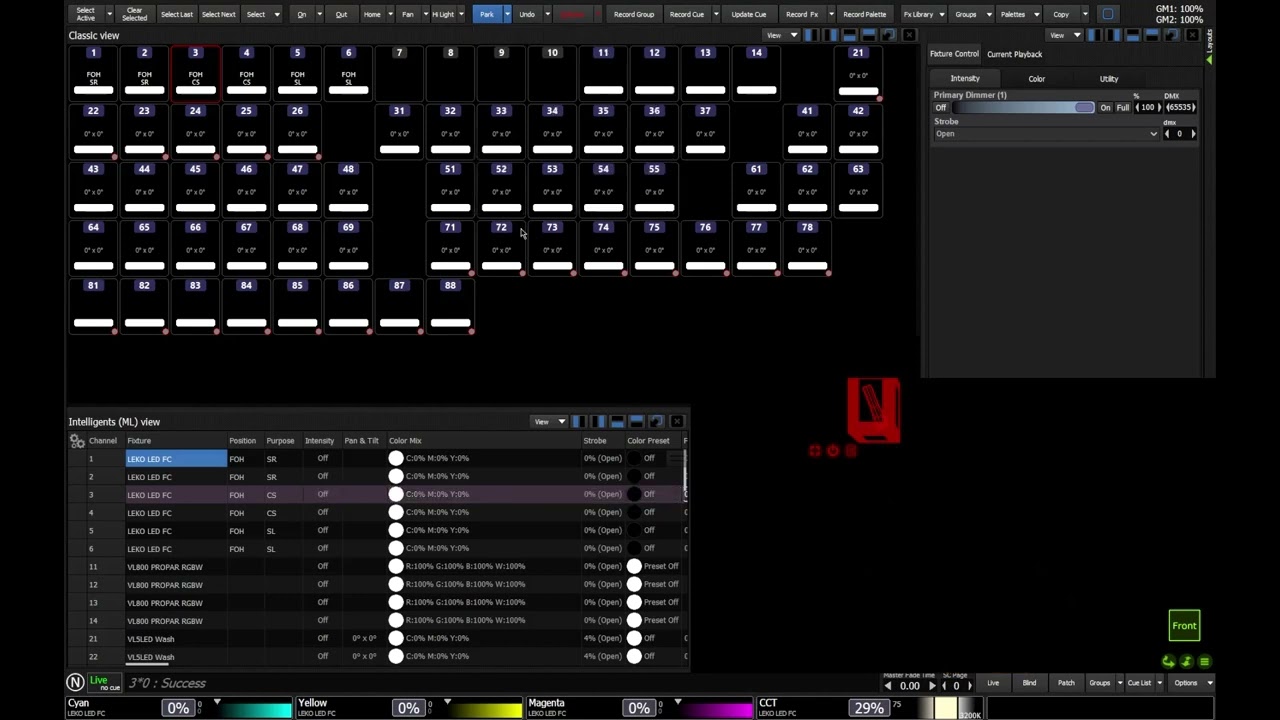
Task: Switch to Blind mode
Action: click(x=1029, y=683)
